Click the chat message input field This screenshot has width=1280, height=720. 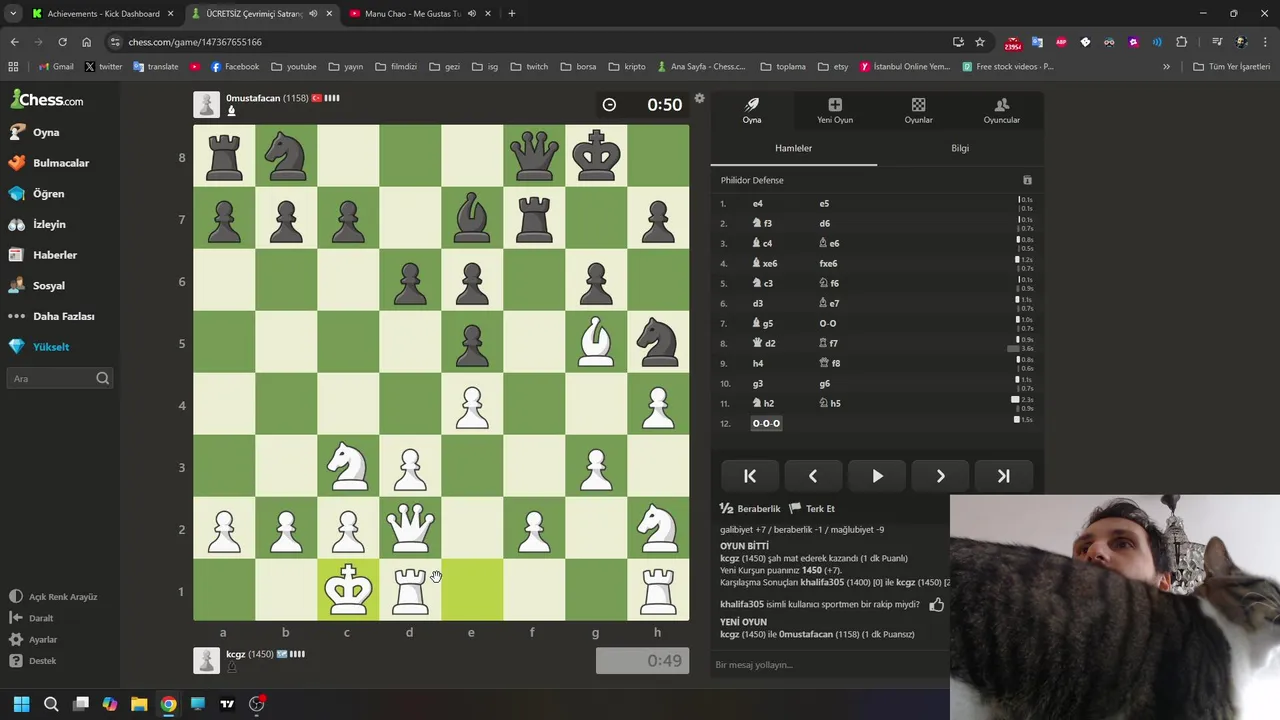click(830, 665)
